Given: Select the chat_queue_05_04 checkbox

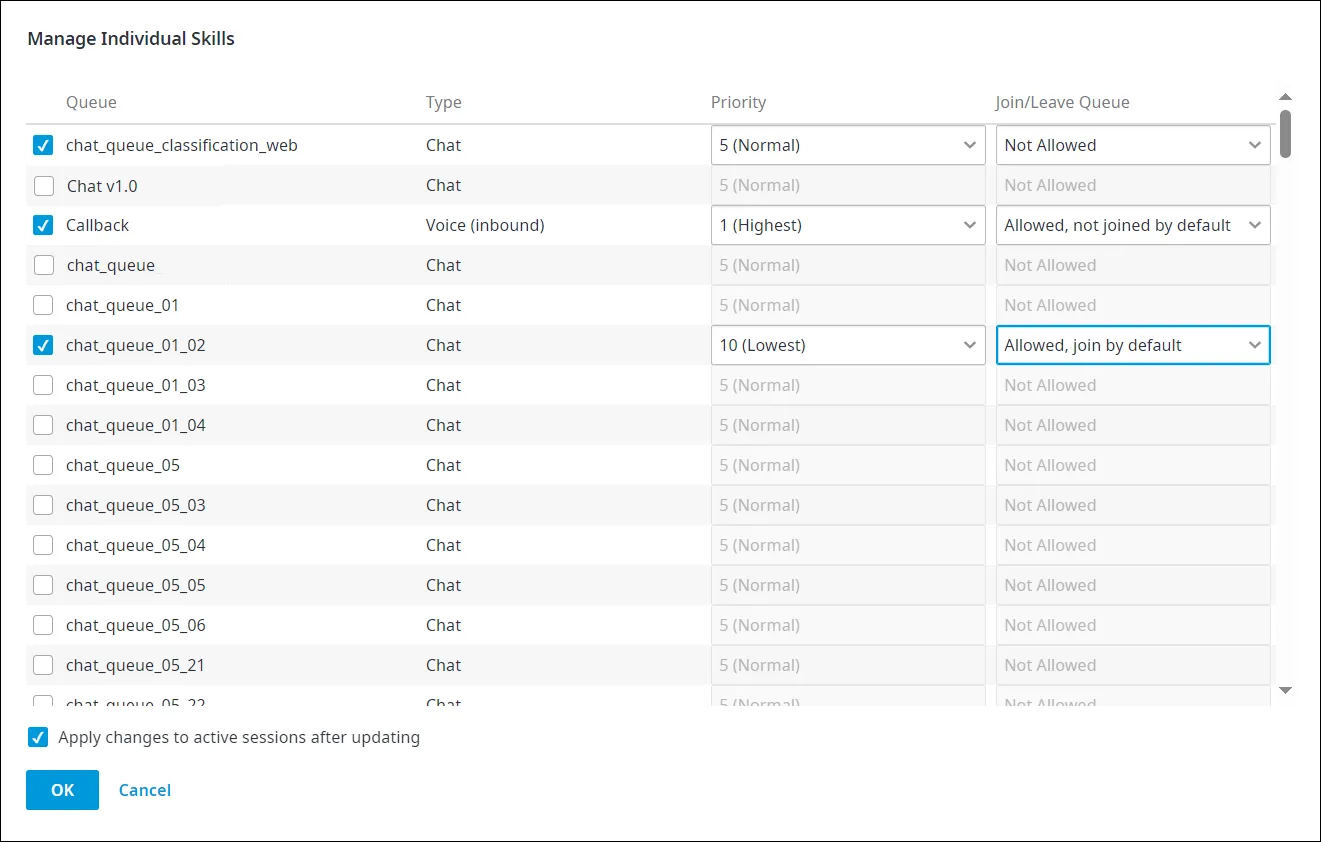Looking at the screenshot, I should (43, 545).
